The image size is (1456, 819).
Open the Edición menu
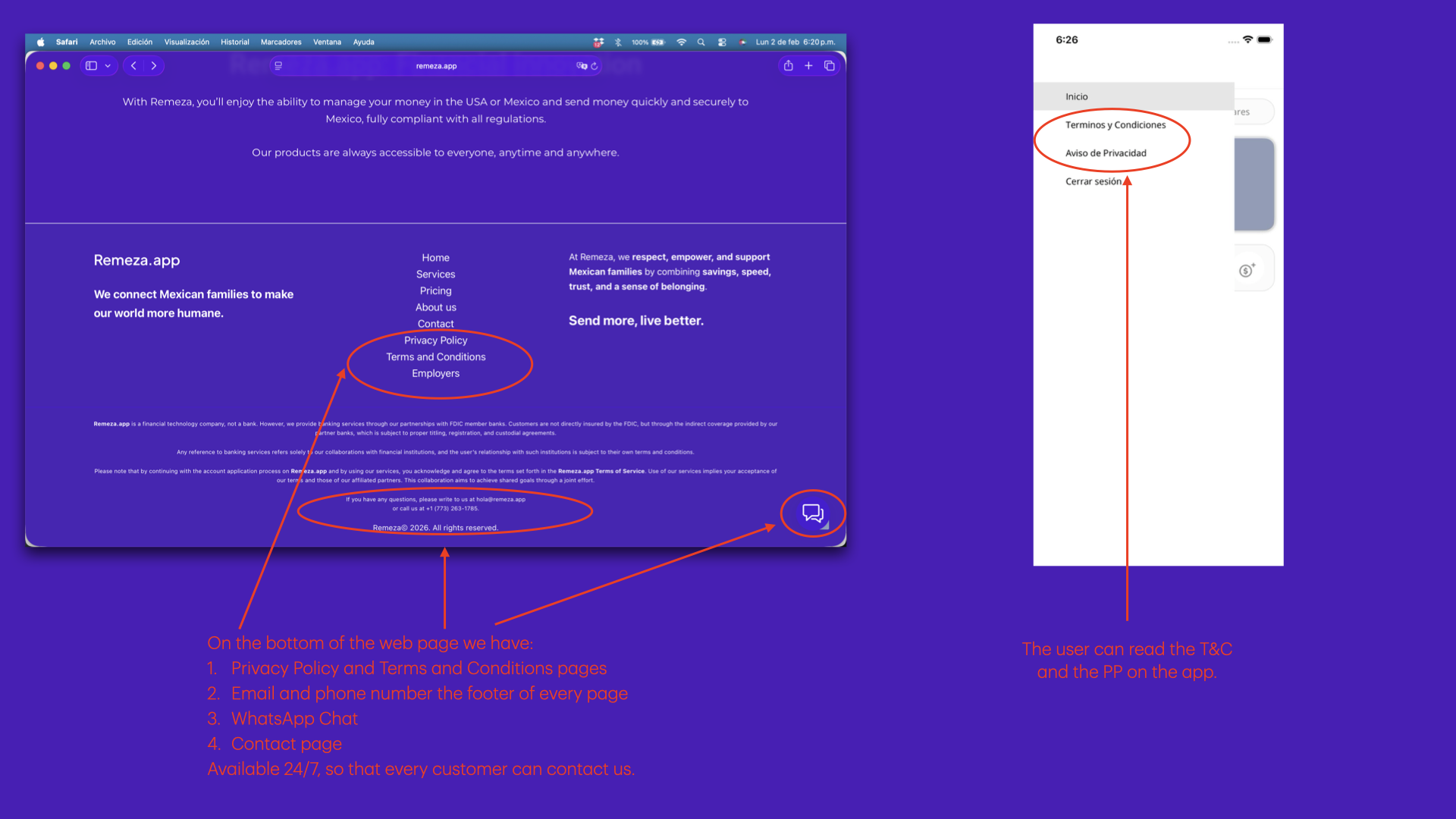click(x=140, y=42)
